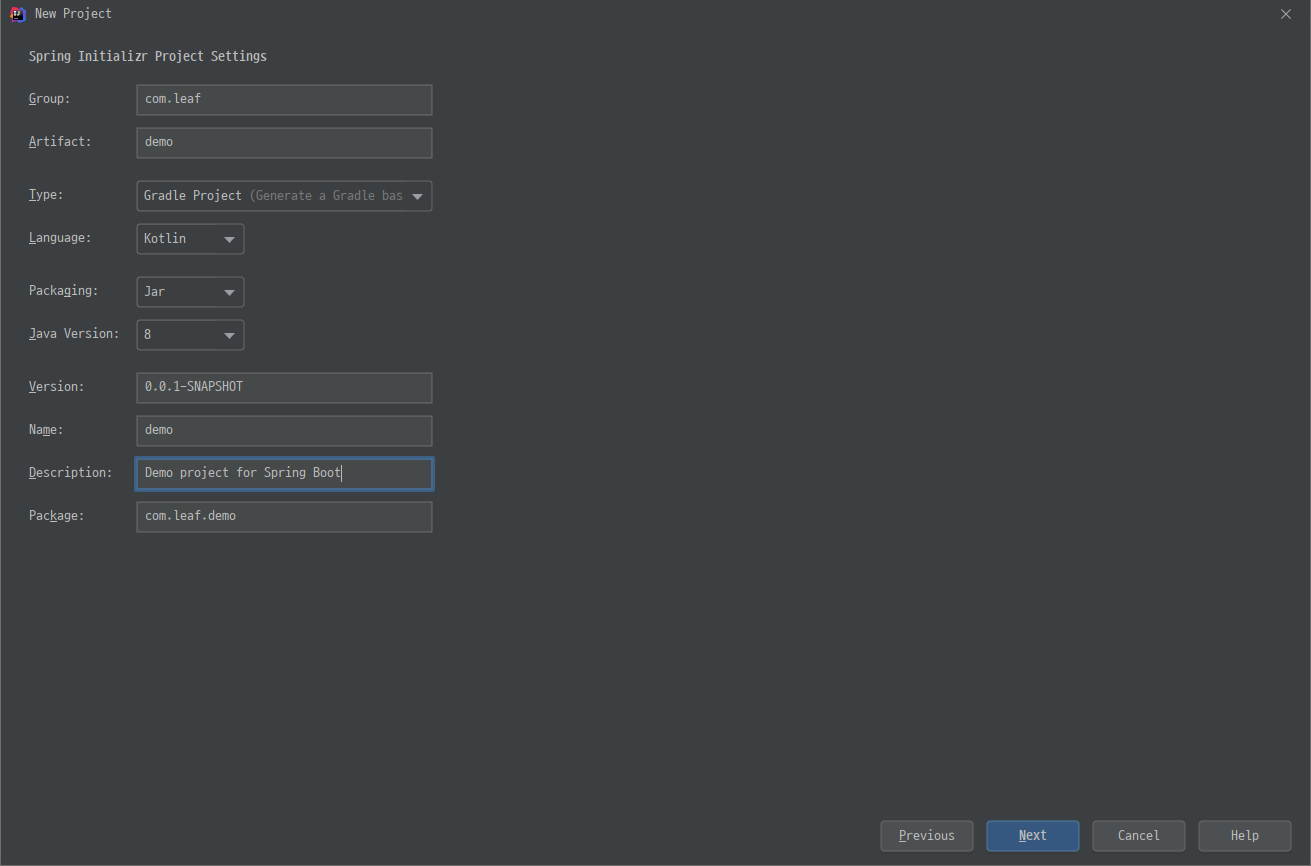Focus the Description field
This screenshot has height=866, width=1311.
coord(284,474)
